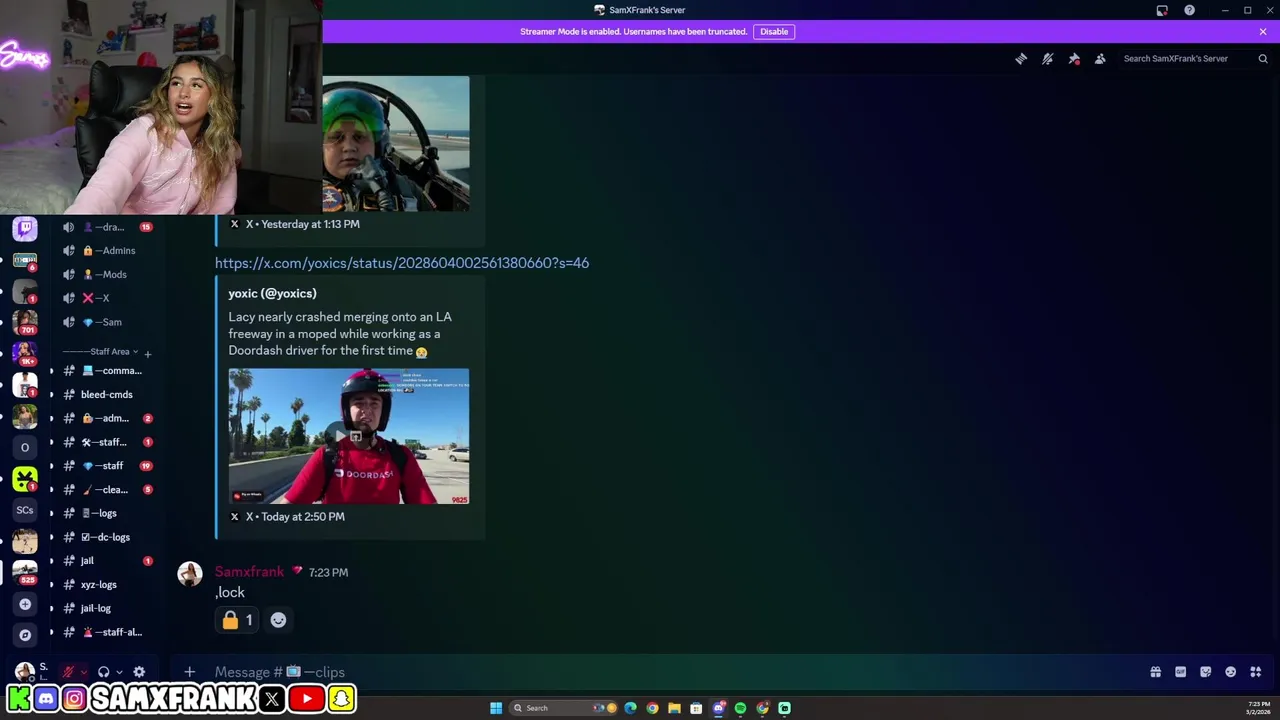Show the member list icon
The image size is (1280, 720).
pyautogui.click(x=1100, y=59)
